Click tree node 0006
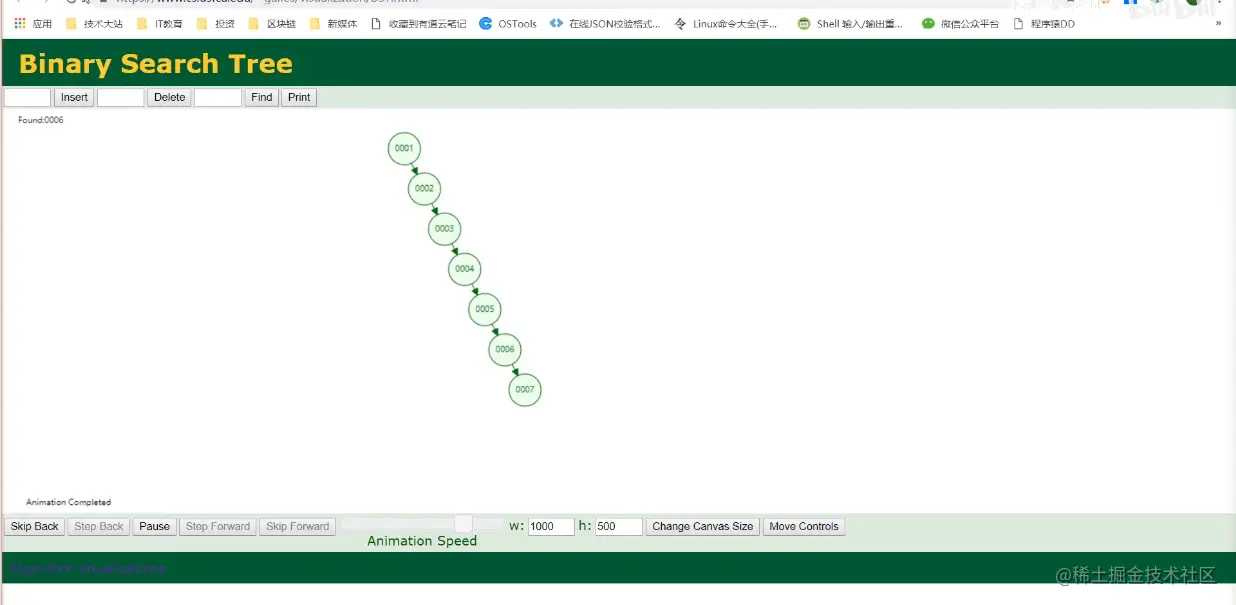Screen dimensions: 1236x605 (505, 349)
